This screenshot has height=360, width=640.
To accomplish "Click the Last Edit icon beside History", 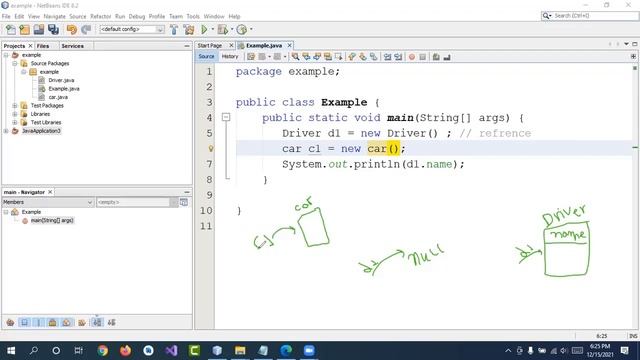I will 251,57.
